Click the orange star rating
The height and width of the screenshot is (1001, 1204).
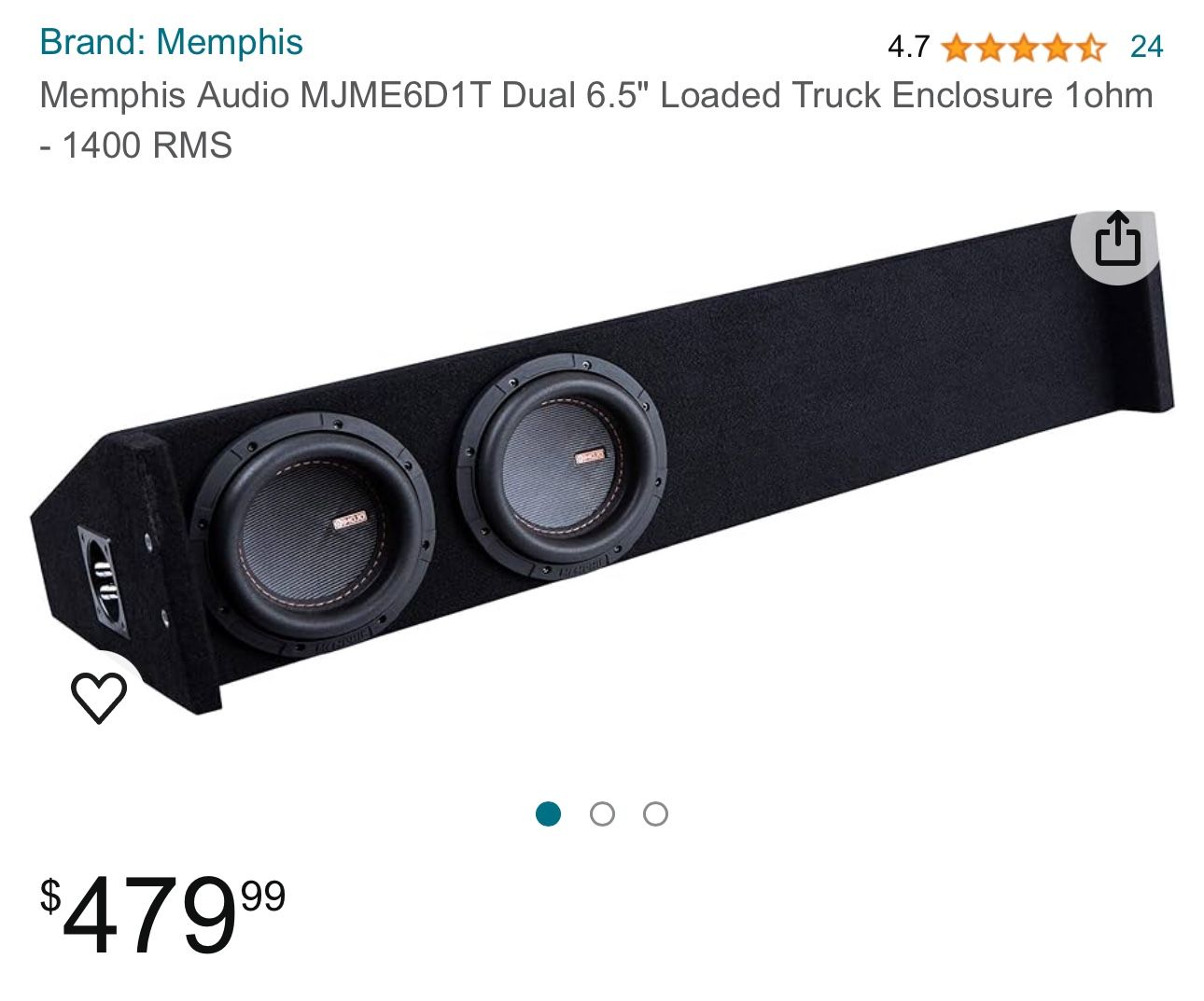coord(1024,47)
